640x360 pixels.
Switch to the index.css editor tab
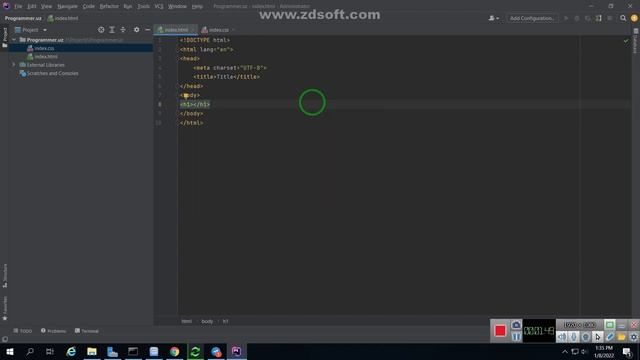[218, 30]
